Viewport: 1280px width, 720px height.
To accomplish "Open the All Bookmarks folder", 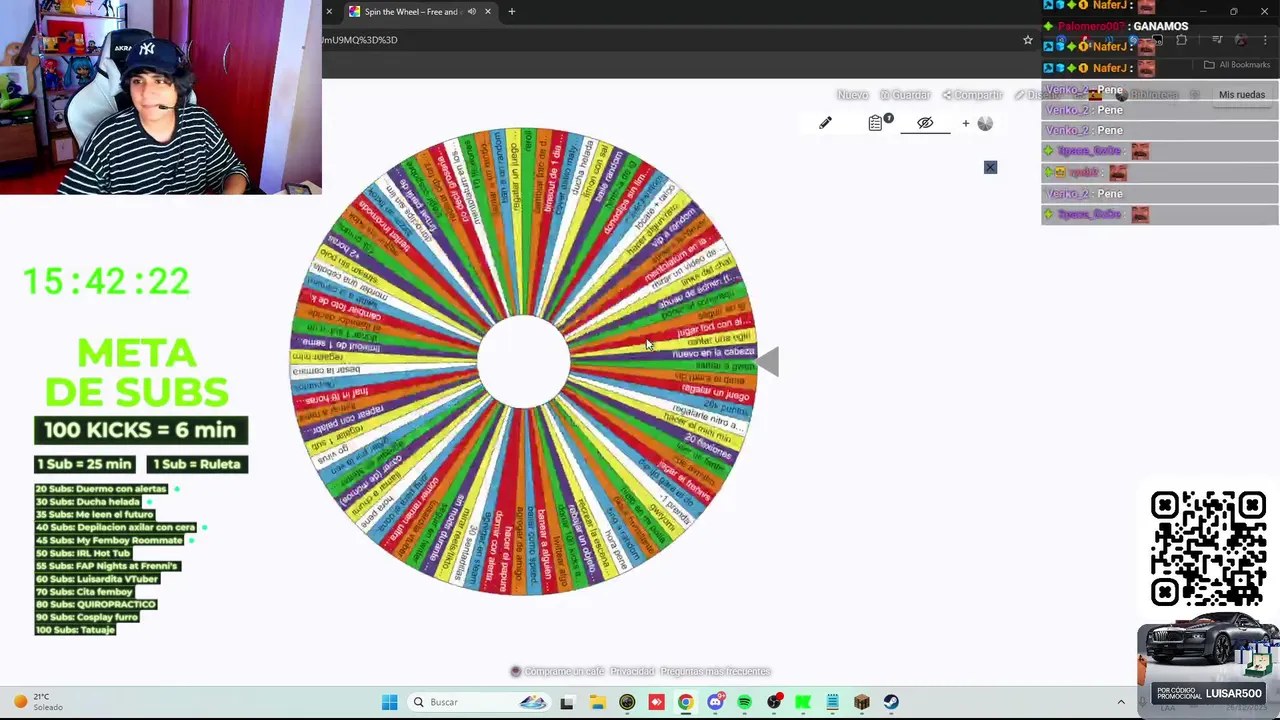I will 1237,65.
